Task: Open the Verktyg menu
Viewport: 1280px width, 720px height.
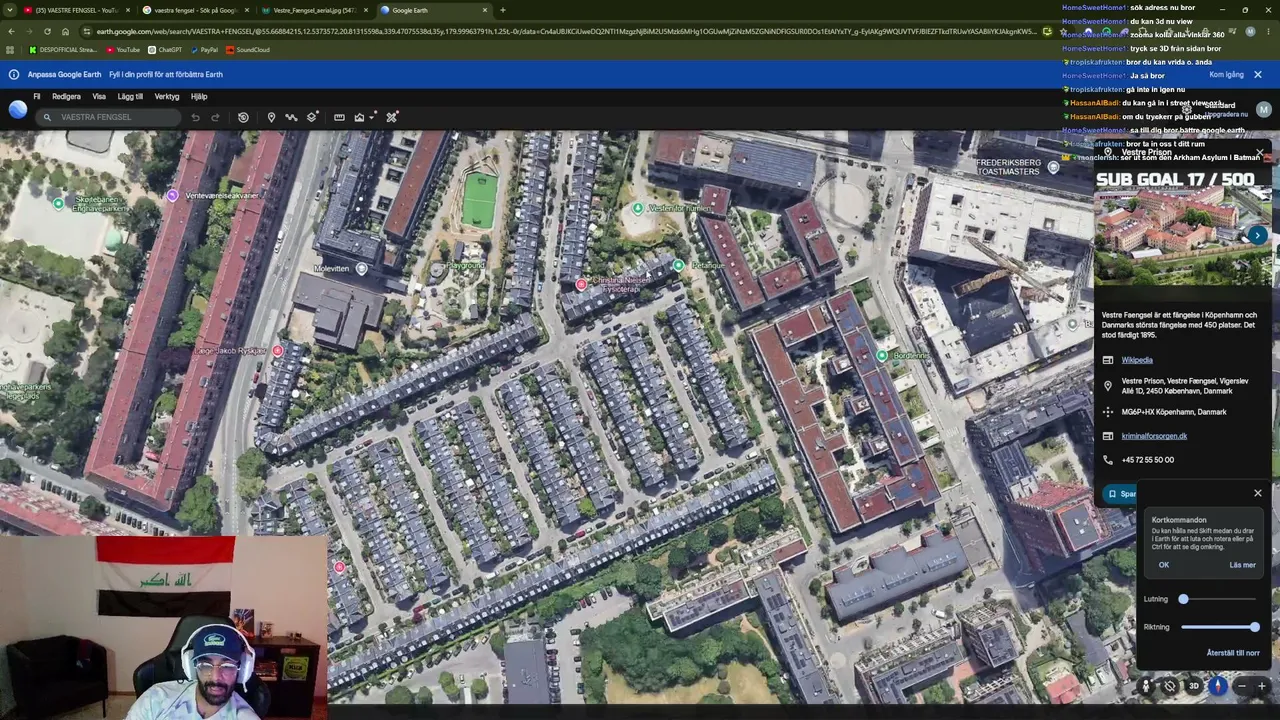Action: pyautogui.click(x=167, y=96)
